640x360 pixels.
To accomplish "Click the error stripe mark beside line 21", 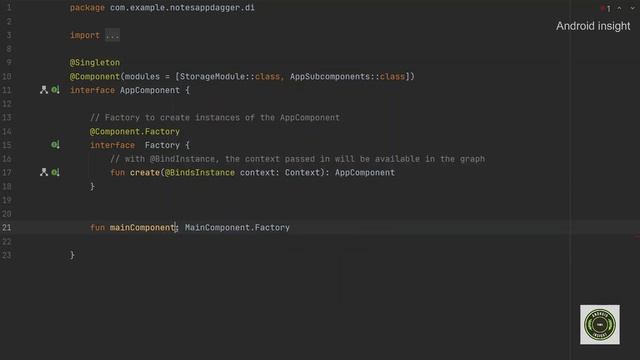I will [637, 236].
